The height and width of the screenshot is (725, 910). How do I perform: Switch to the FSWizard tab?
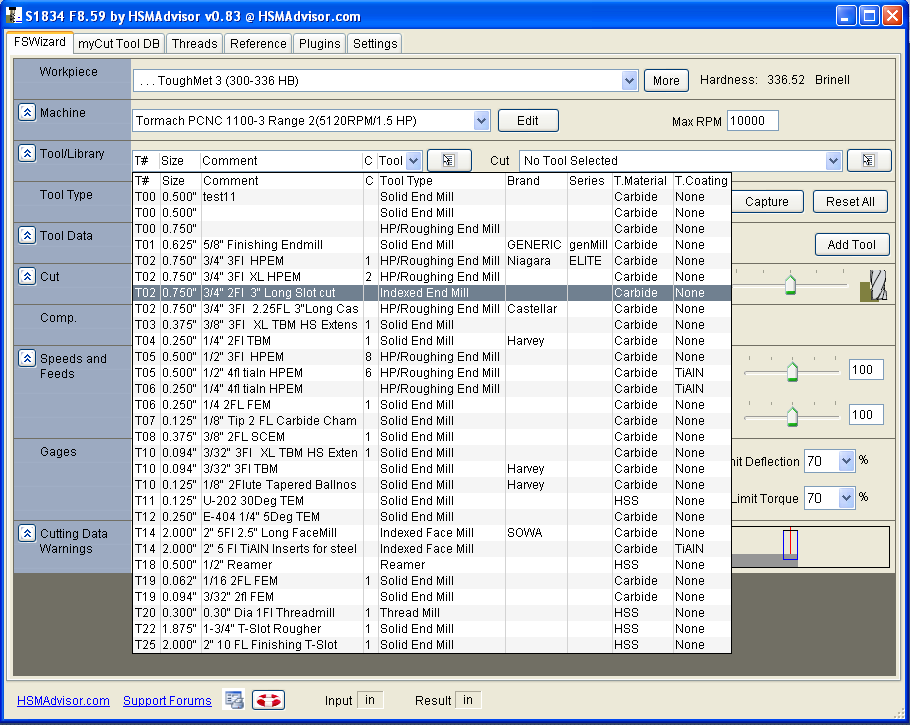pyautogui.click(x=39, y=42)
